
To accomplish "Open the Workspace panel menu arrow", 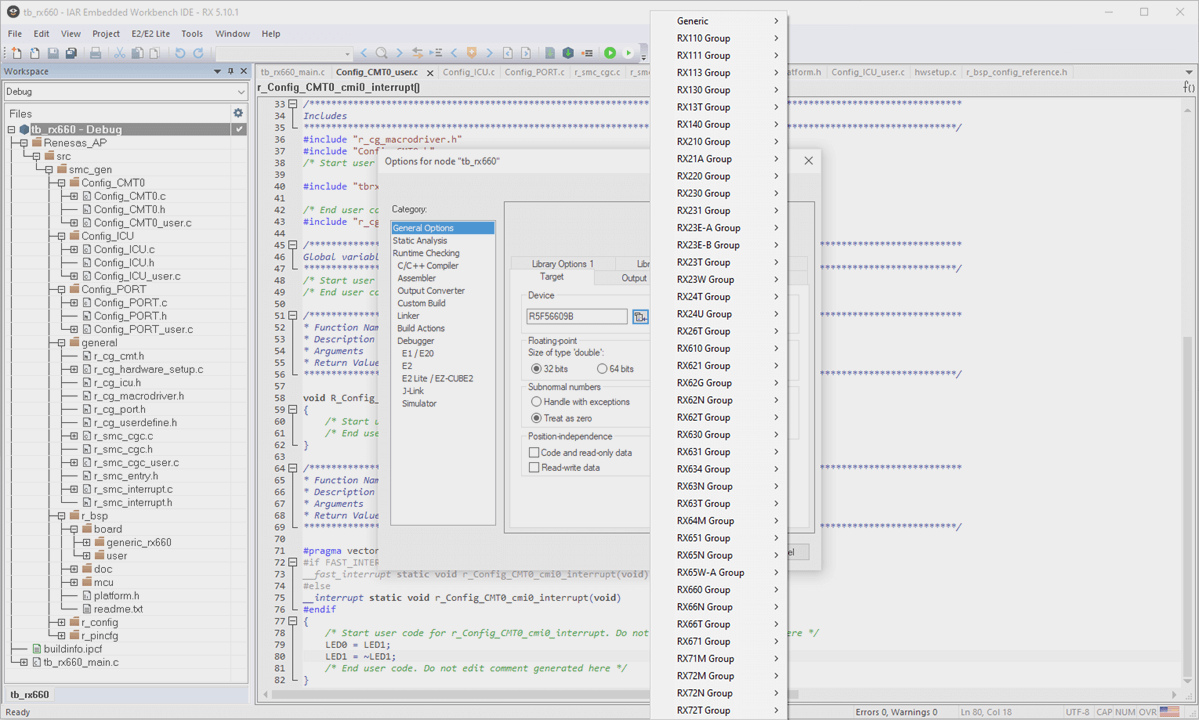I will pos(217,71).
